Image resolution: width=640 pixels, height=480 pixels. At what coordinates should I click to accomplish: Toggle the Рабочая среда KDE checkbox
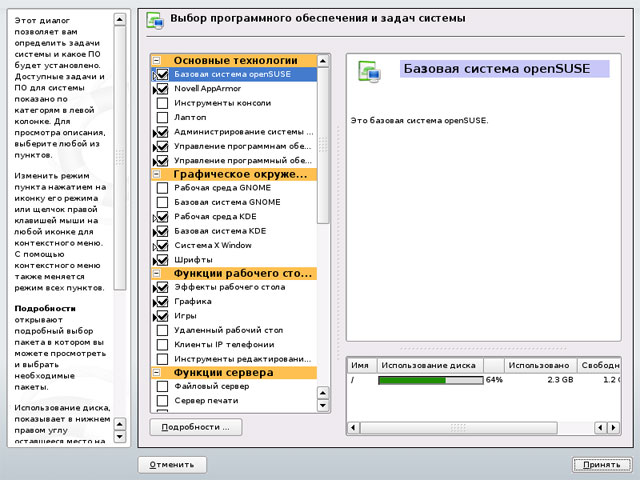(x=162, y=216)
